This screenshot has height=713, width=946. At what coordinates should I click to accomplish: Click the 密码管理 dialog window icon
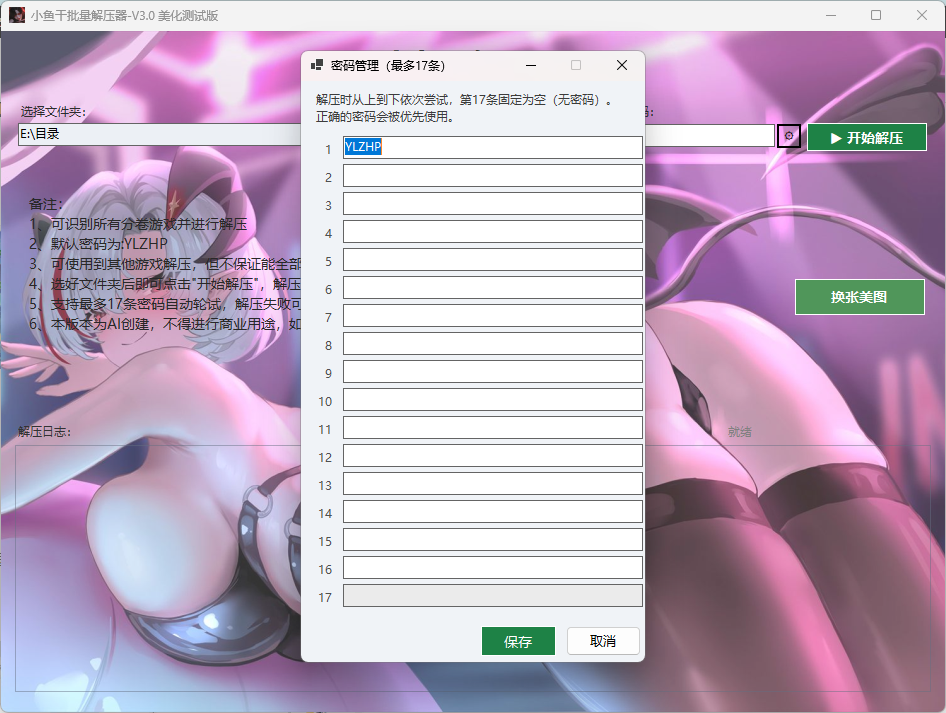pyautogui.click(x=317, y=65)
